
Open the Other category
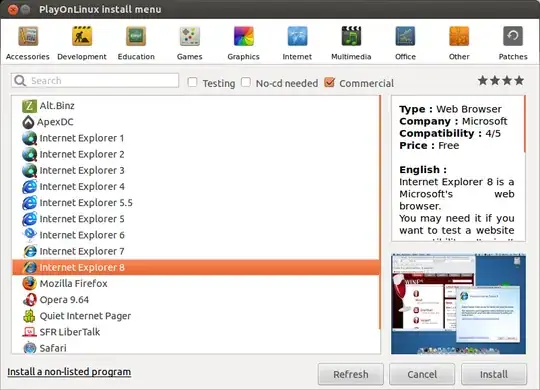(459, 43)
